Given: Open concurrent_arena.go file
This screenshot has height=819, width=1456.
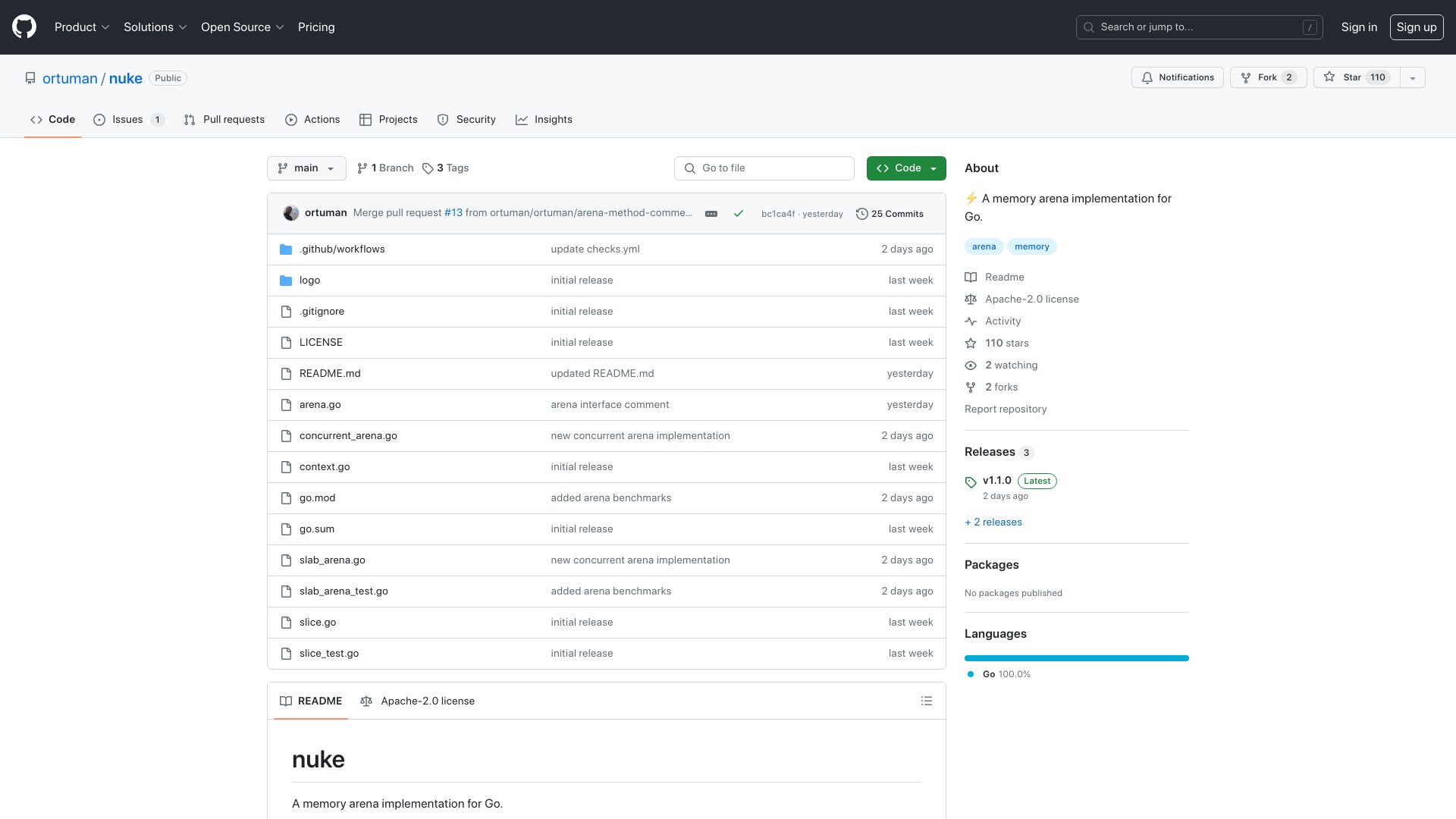Looking at the screenshot, I should coord(348,436).
